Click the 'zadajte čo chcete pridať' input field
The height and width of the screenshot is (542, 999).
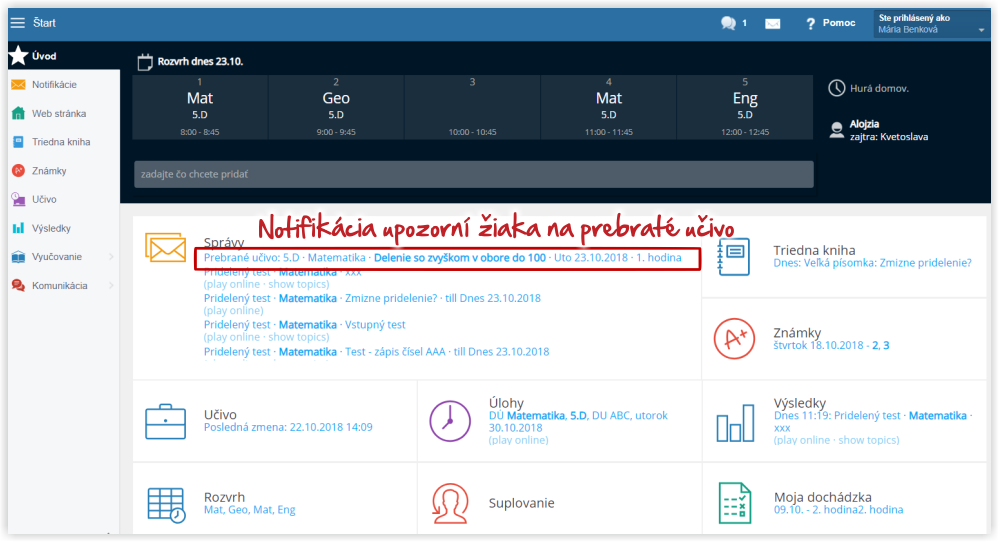473,175
